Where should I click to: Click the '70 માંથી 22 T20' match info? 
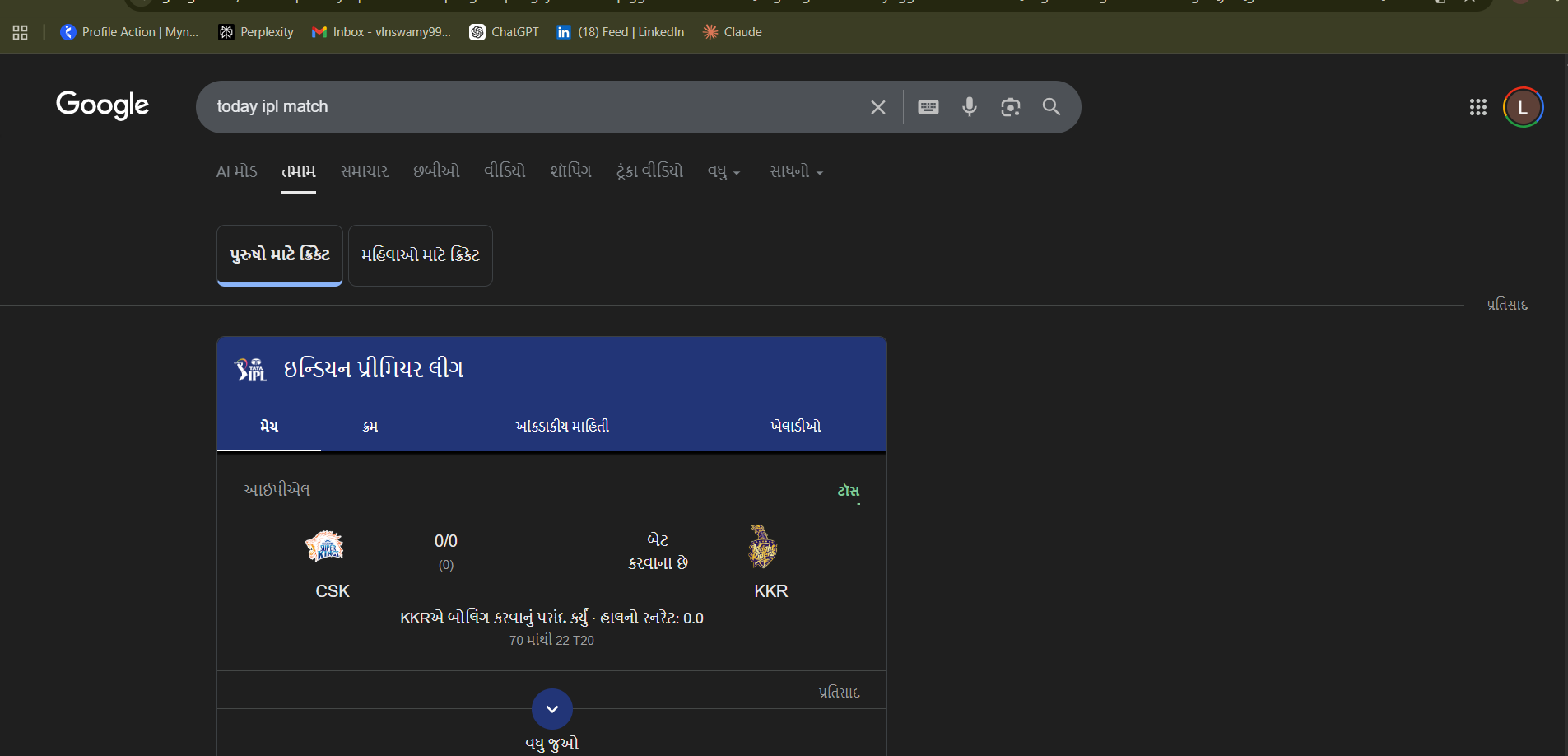tap(551, 640)
